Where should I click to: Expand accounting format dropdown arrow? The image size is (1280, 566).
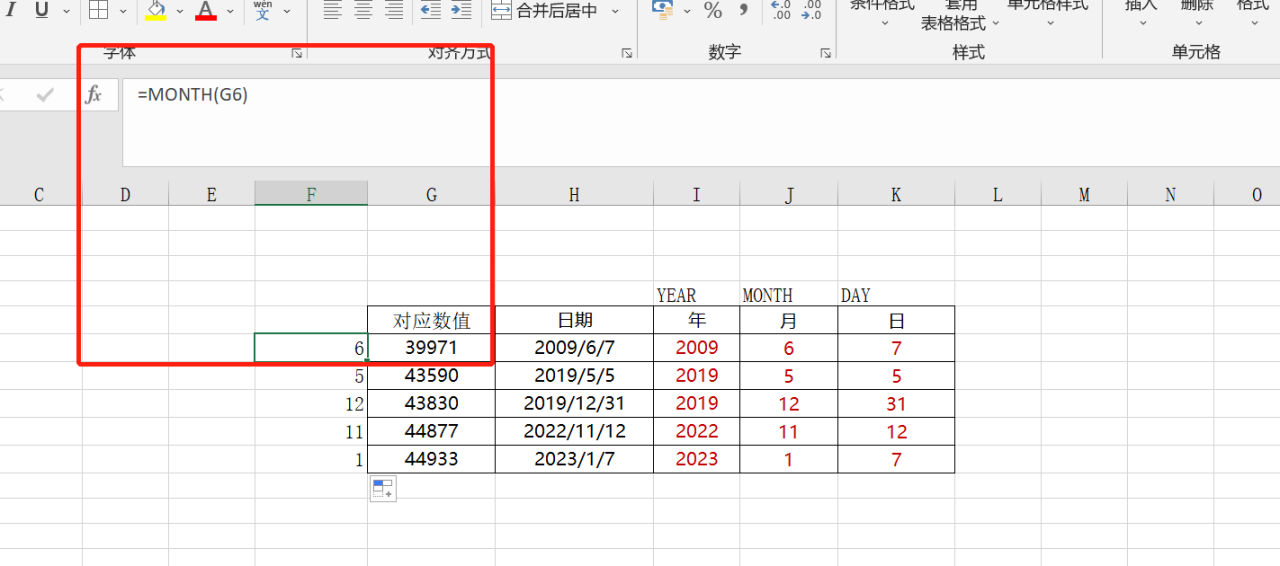coord(687,11)
